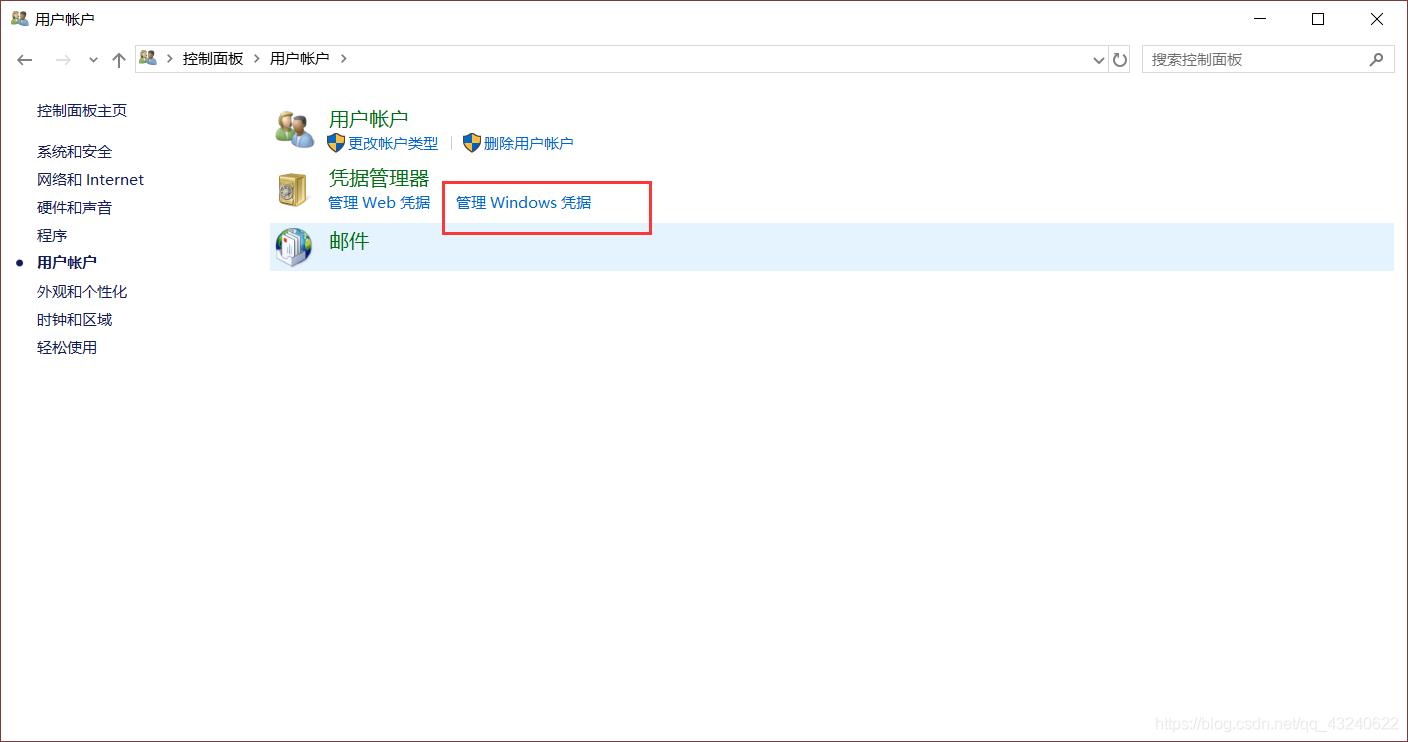
Task: Click the address bar user accounts icon
Action: point(149,58)
